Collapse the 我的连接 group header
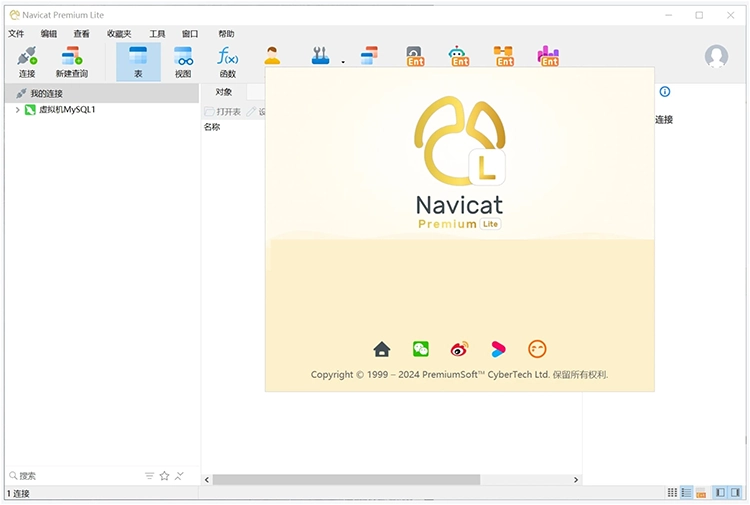 (x=46, y=93)
